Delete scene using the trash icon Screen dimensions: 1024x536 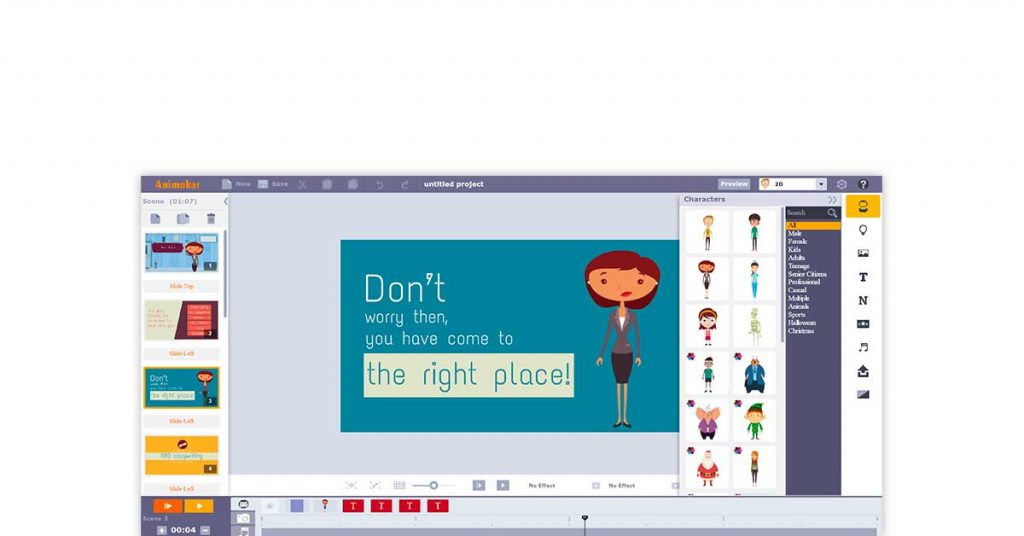(211, 219)
